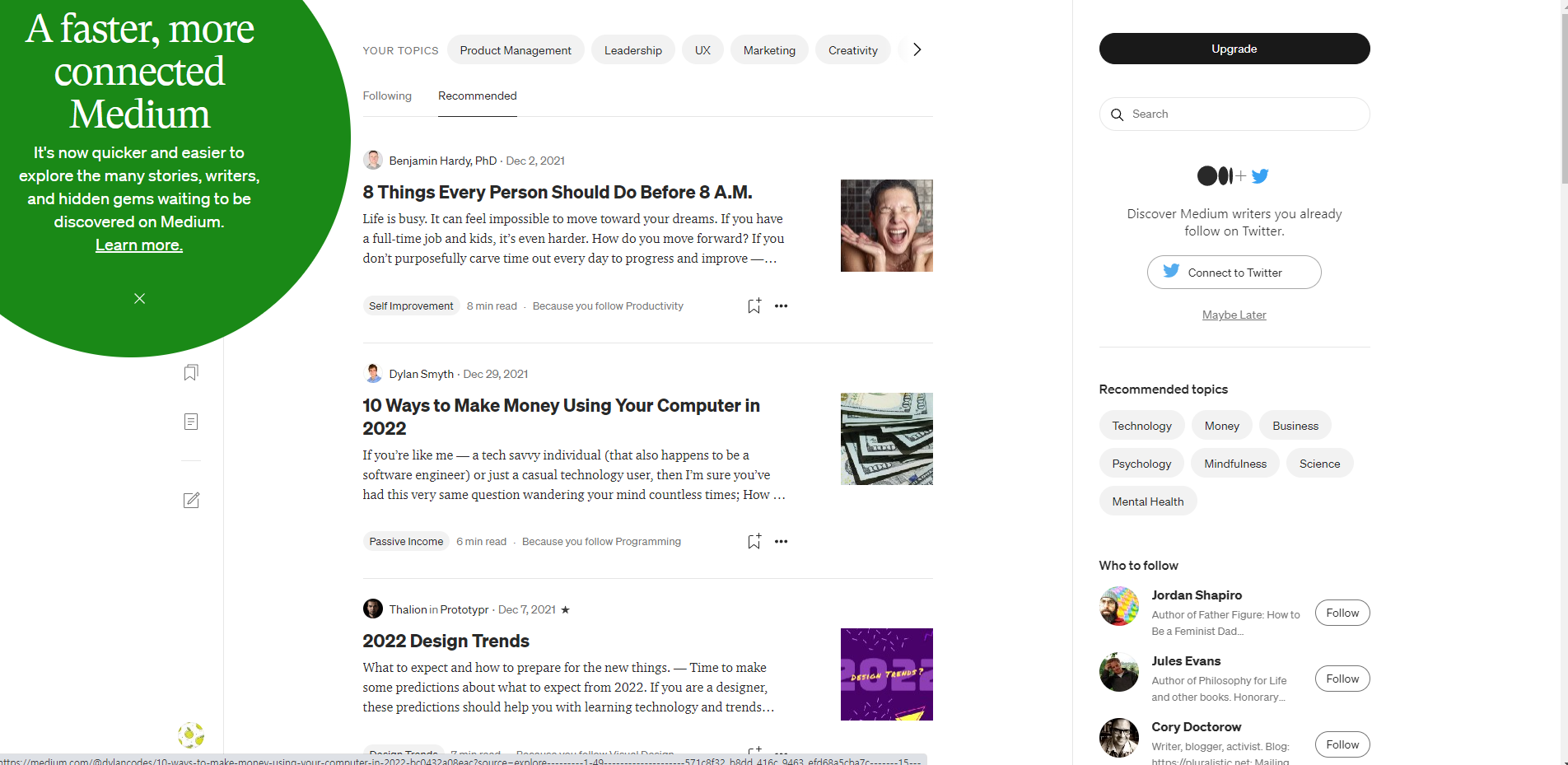The image size is (1568, 765).
Task: Click the search magnifier icon
Action: tap(1117, 114)
